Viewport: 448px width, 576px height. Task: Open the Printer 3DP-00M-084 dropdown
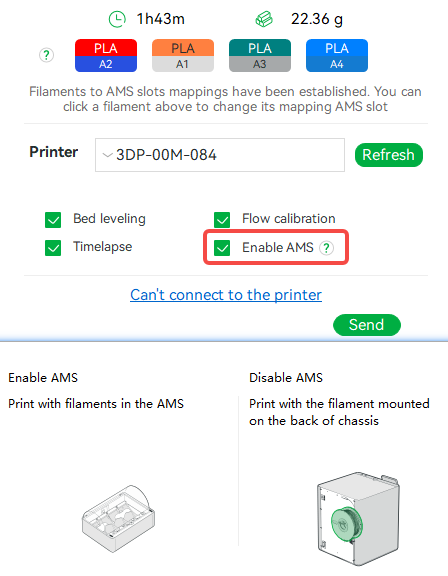pyautogui.click(x=220, y=155)
